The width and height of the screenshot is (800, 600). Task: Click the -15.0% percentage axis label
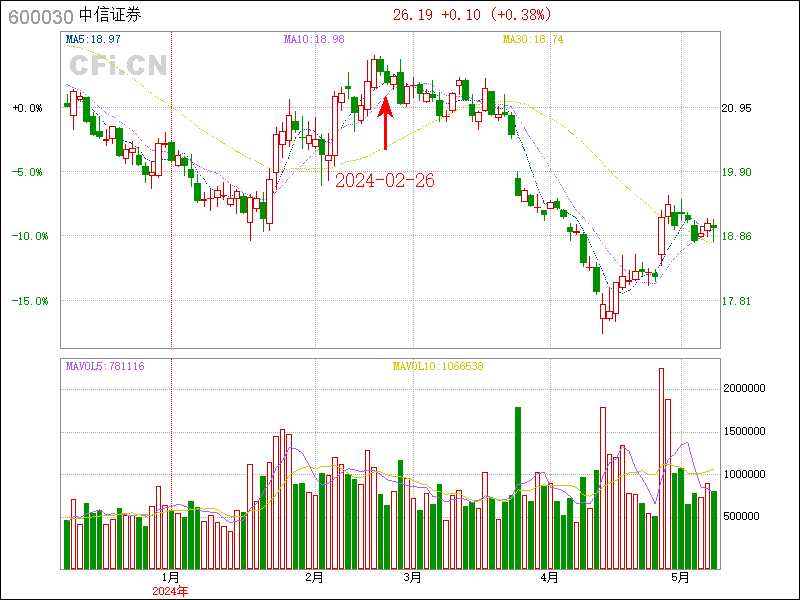pos(28,301)
